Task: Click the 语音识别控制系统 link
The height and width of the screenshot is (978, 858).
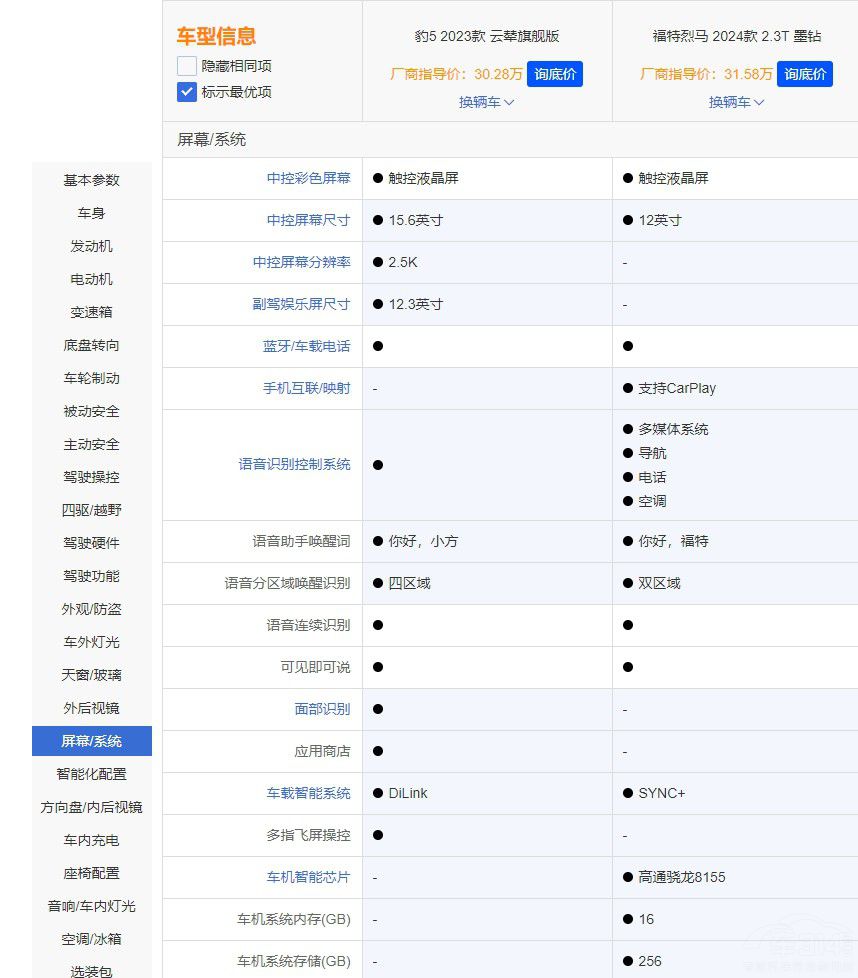Action: [294, 464]
